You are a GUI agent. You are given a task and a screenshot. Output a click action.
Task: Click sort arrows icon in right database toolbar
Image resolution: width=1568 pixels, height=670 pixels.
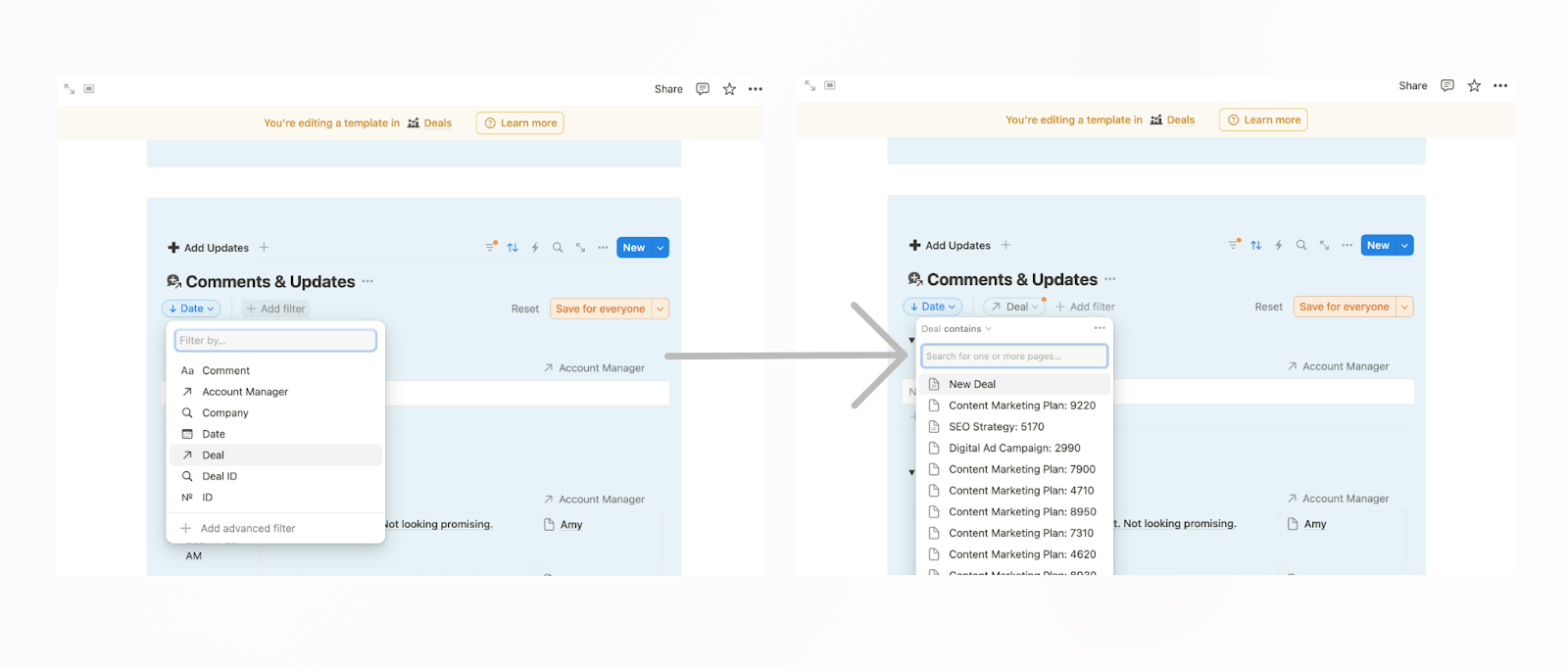[1256, 246]
